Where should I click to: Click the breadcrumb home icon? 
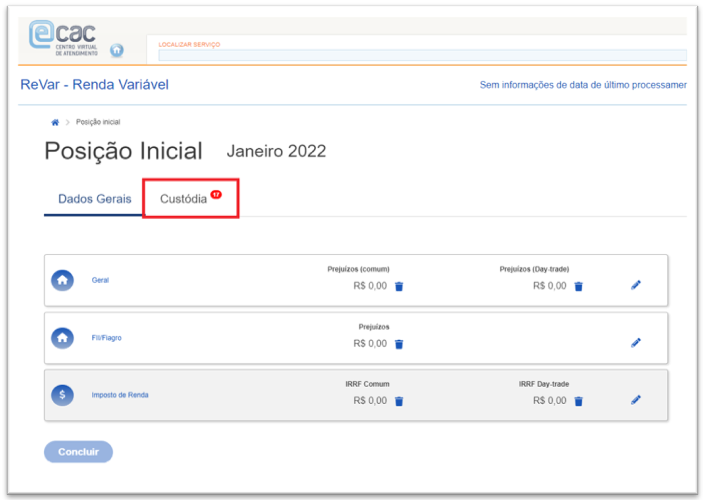(x=55, y=122)
